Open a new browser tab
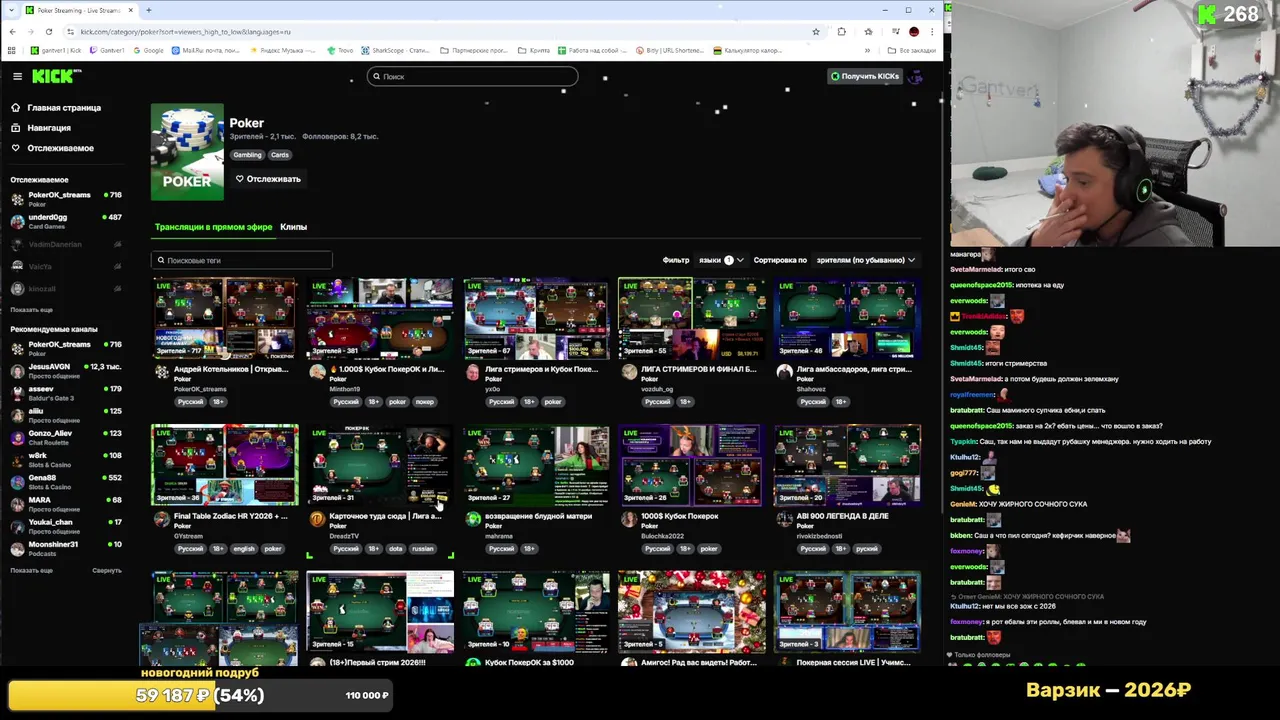 [x=148, y=10]
